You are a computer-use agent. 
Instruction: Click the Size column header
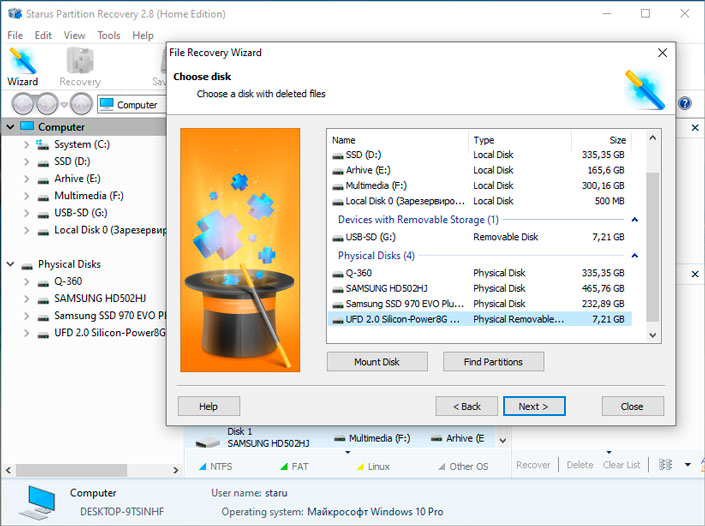click(601, 140)
